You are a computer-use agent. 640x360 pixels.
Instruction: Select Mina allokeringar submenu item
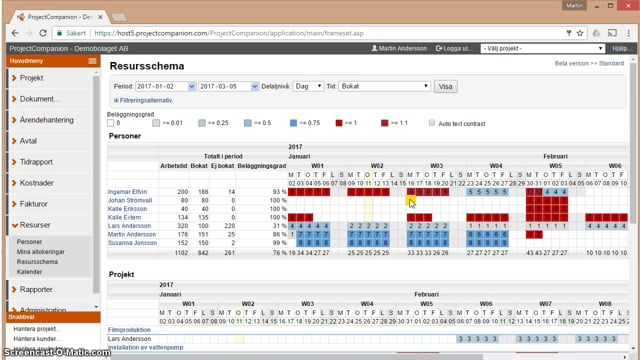40,252
